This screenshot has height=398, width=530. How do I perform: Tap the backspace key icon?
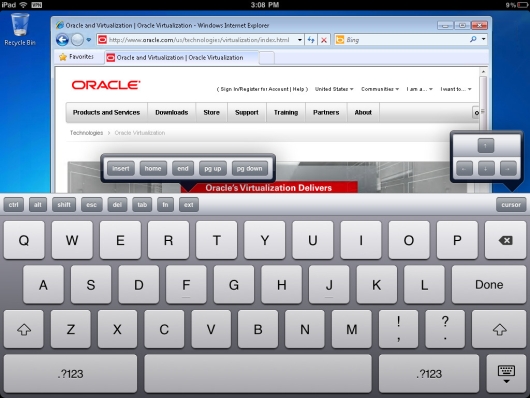pos(505,240)
